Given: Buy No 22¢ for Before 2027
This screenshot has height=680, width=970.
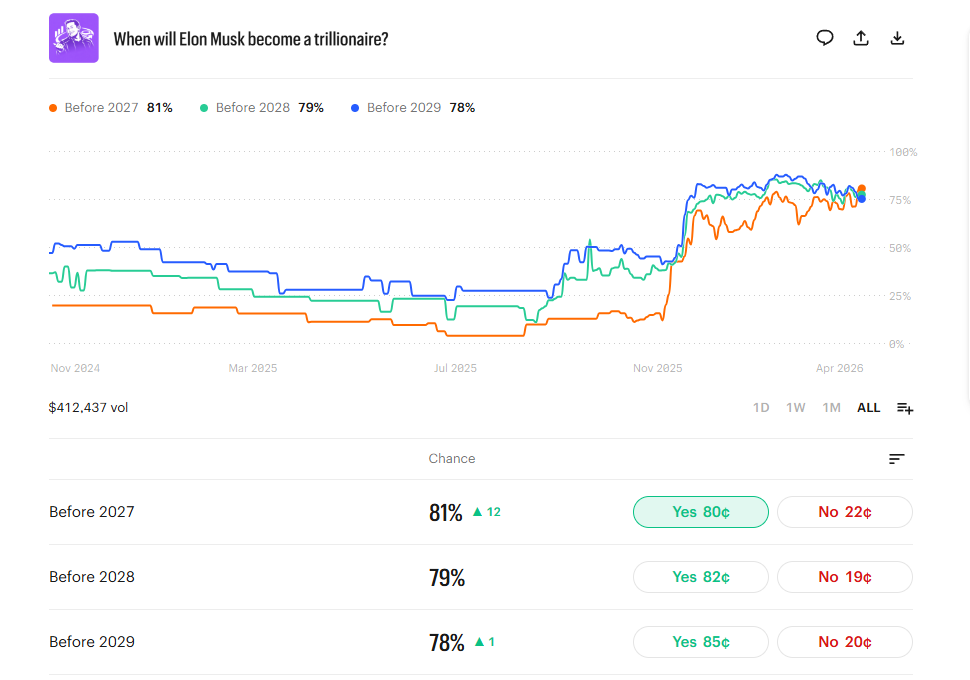Looking at the screenshot, I should (x=844, y=512).
